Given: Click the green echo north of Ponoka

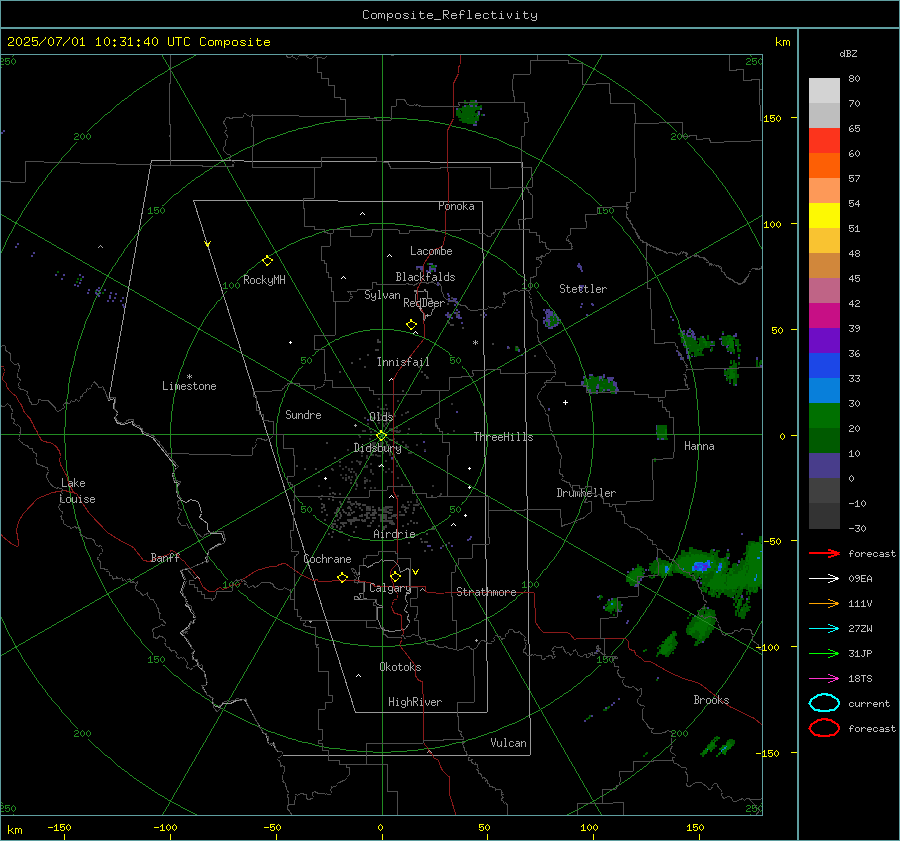Looking at the screenshot, I should pos(469,113).
